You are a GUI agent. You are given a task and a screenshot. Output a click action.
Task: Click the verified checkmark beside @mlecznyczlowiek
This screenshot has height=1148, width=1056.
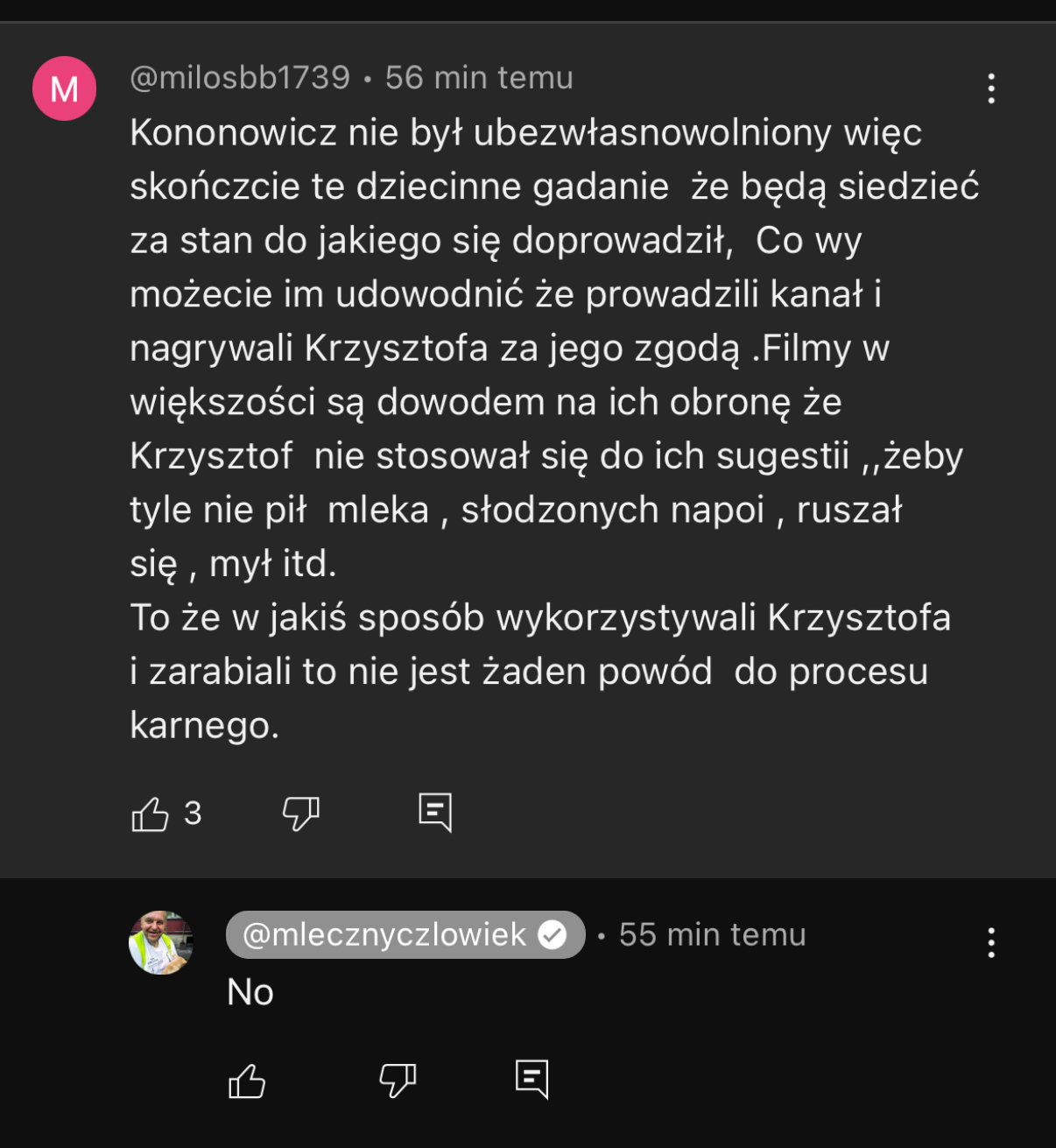point(553,935)
